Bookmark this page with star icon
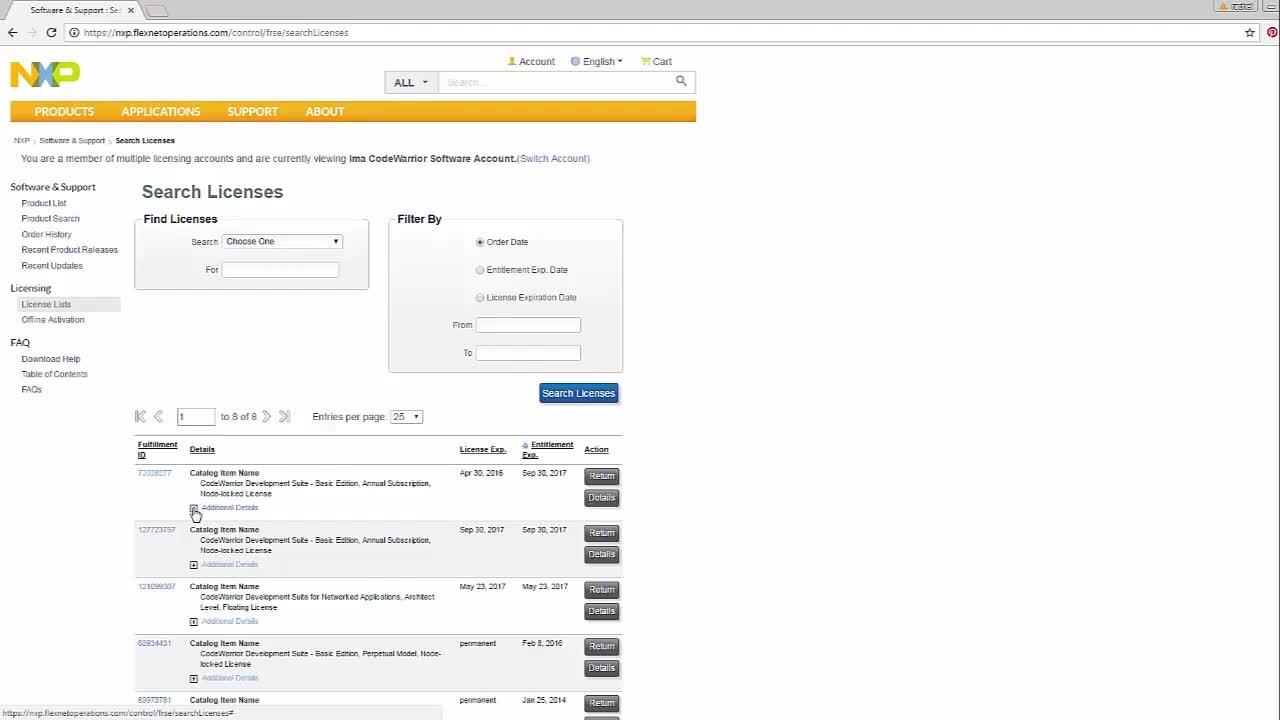 (x=1249, y=32)
